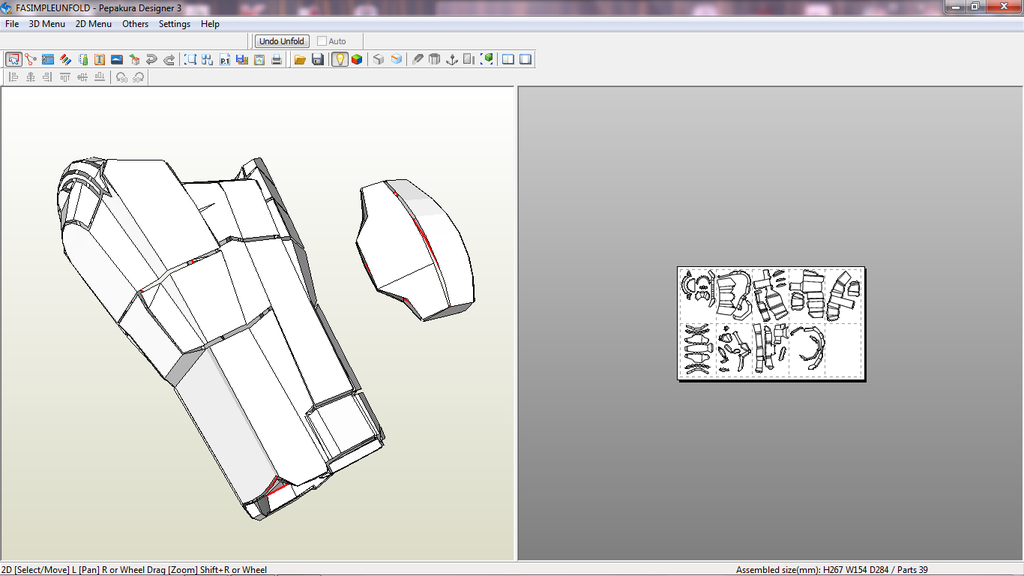Click the Open file folder icon
The height and width of the screenshot is (576, 1024).
(300, 60)
